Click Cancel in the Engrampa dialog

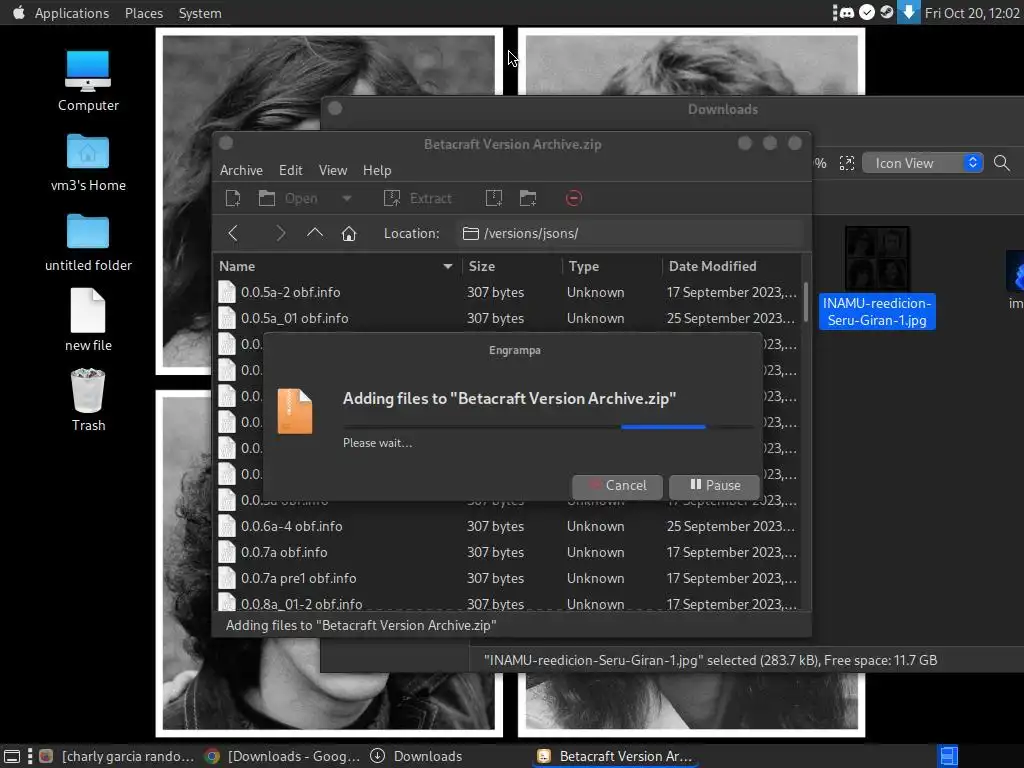617,485
